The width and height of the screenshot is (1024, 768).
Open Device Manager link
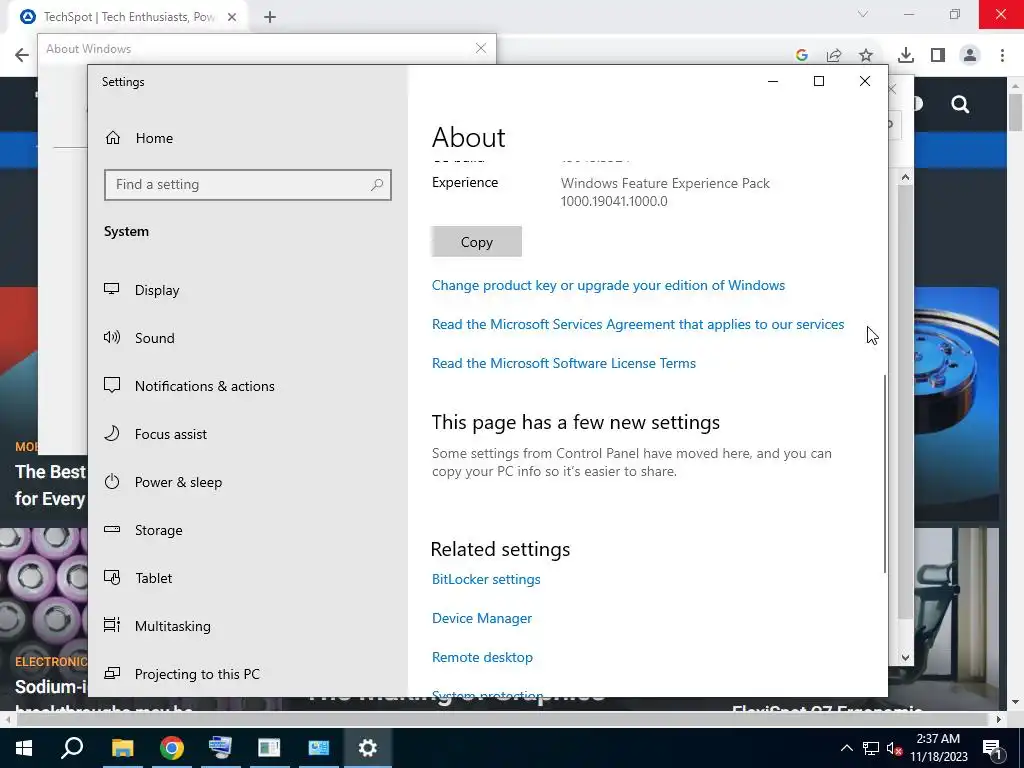coord(482,618)
